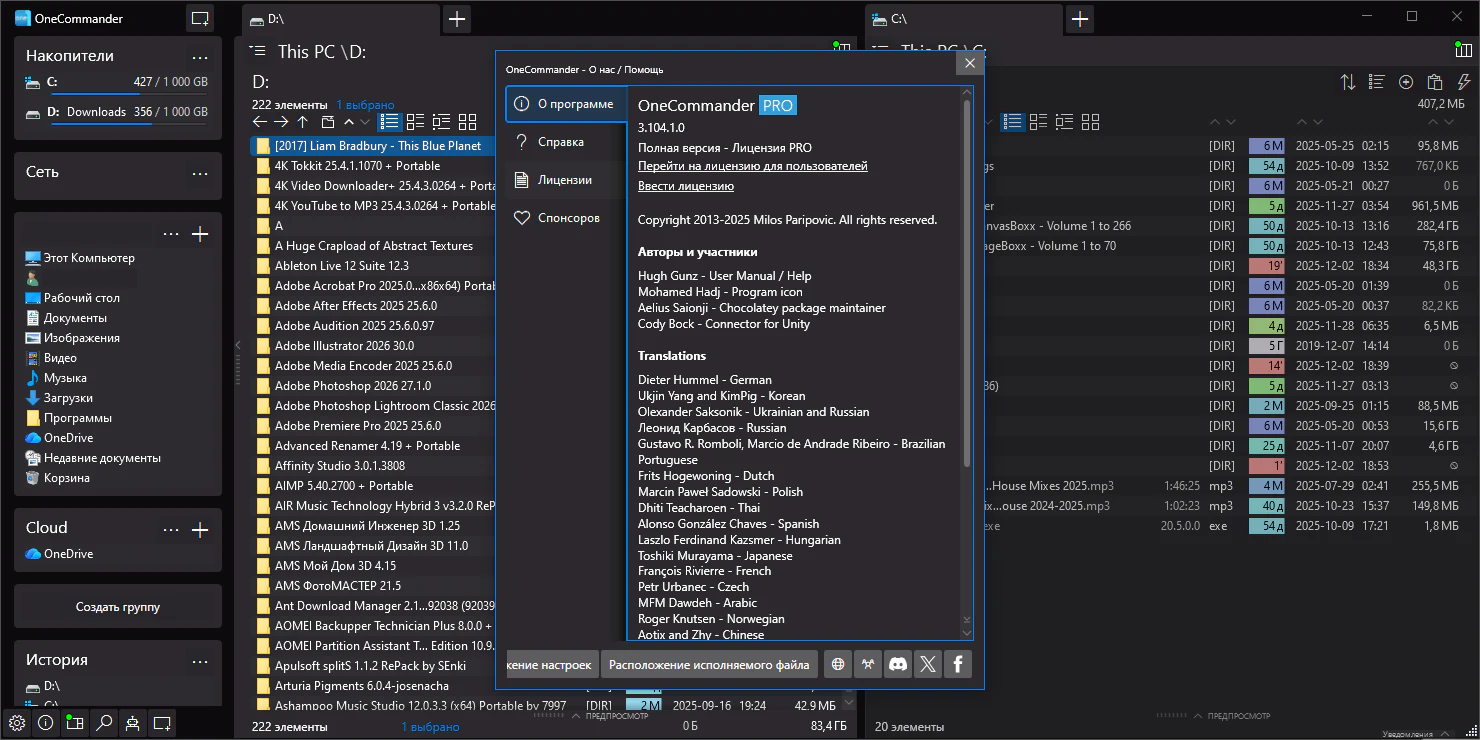1480x740 pixels.
Task: Click the lightning bolt actions icon
Action: [x=1464, y=82]
